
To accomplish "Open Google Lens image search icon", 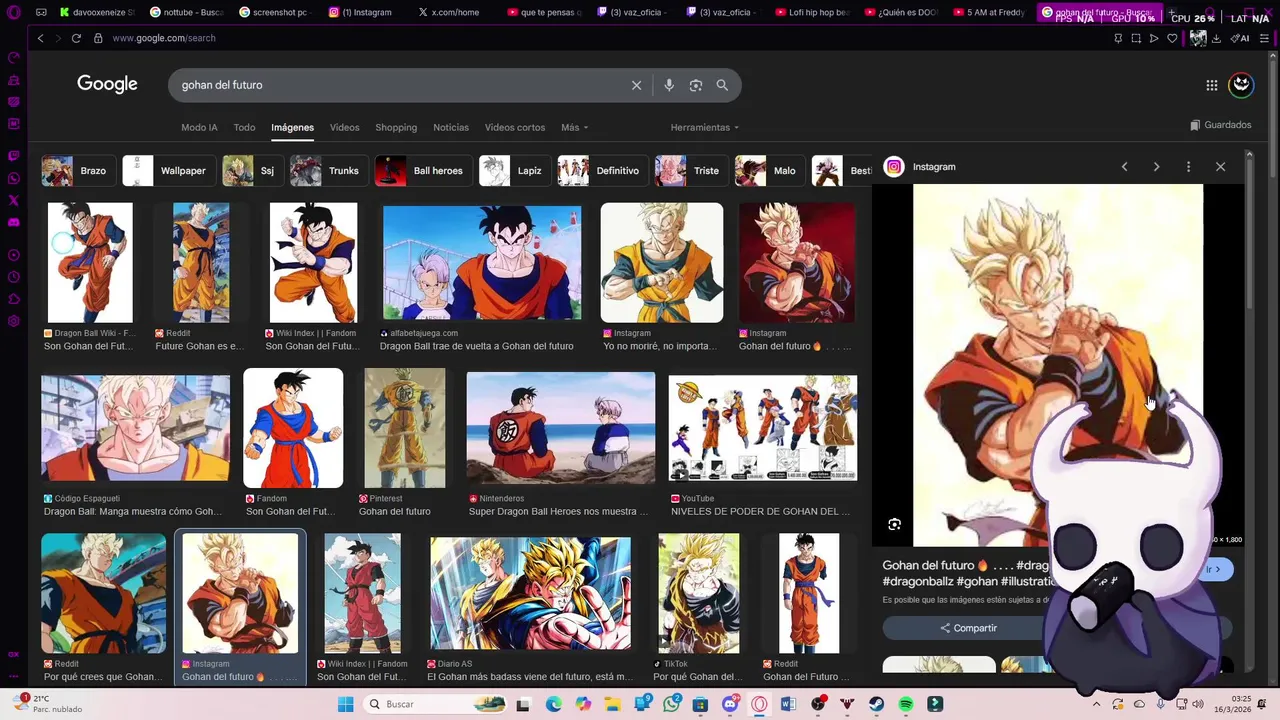I will click(x=696, y=85).
